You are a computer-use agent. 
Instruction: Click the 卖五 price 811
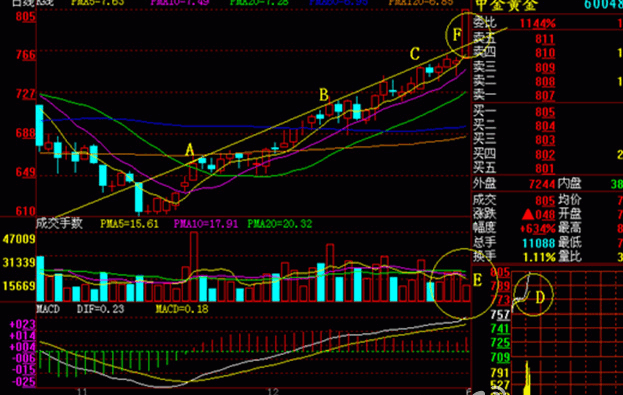point(545,39)
